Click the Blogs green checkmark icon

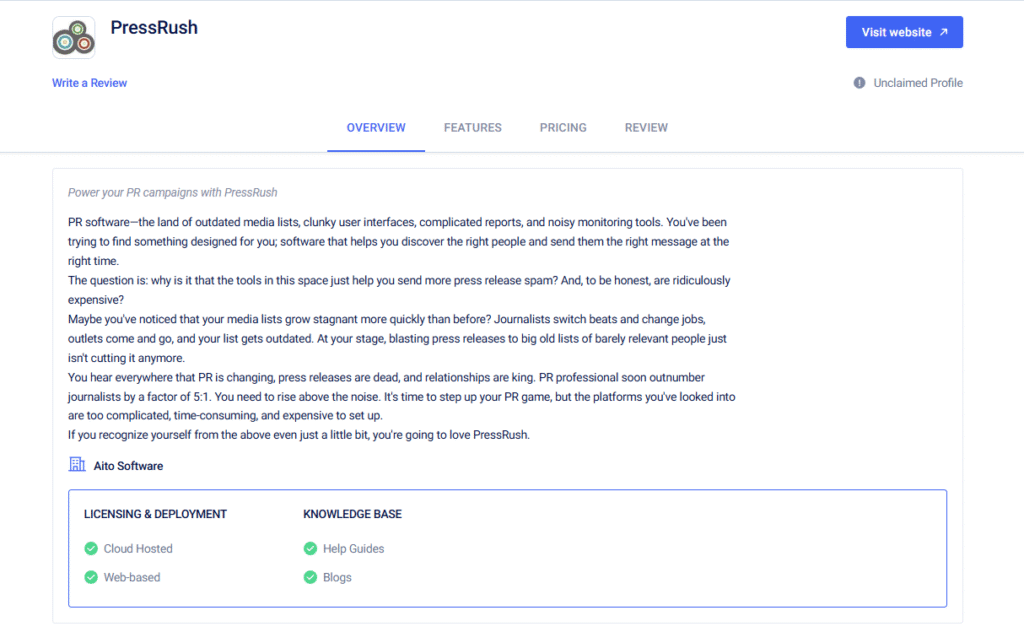click(310, 577)
